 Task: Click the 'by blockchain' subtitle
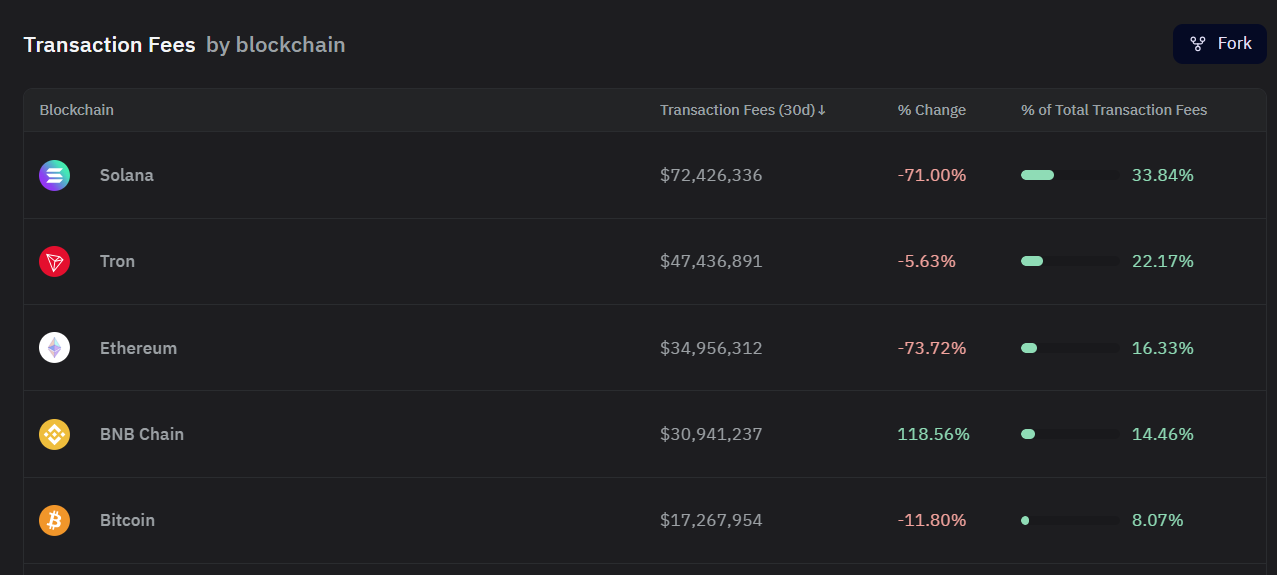276,45
